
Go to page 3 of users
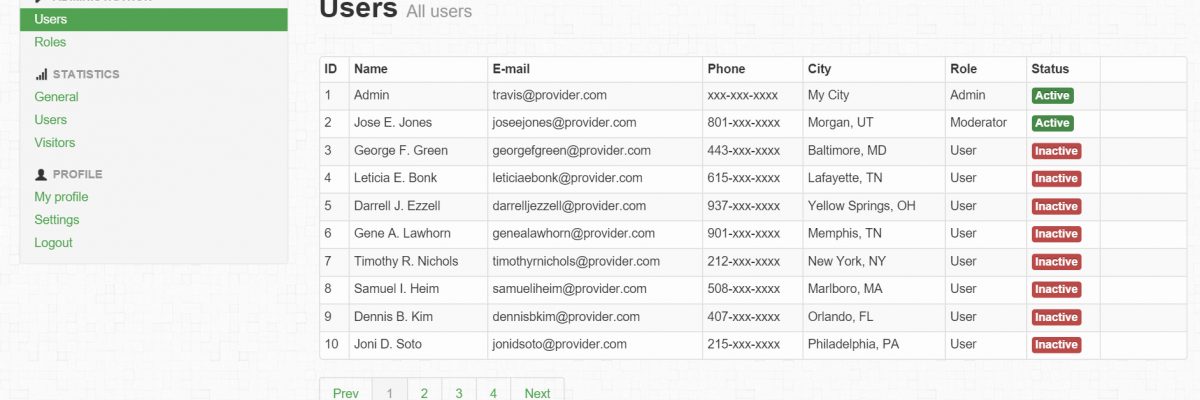coord(459,393)
